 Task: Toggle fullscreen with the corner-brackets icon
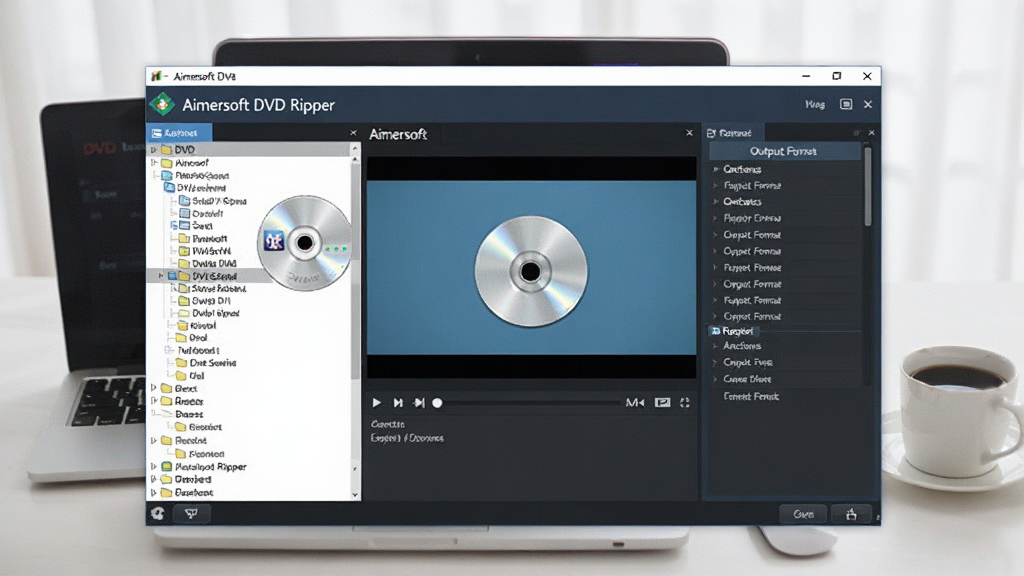pos(684,403)
